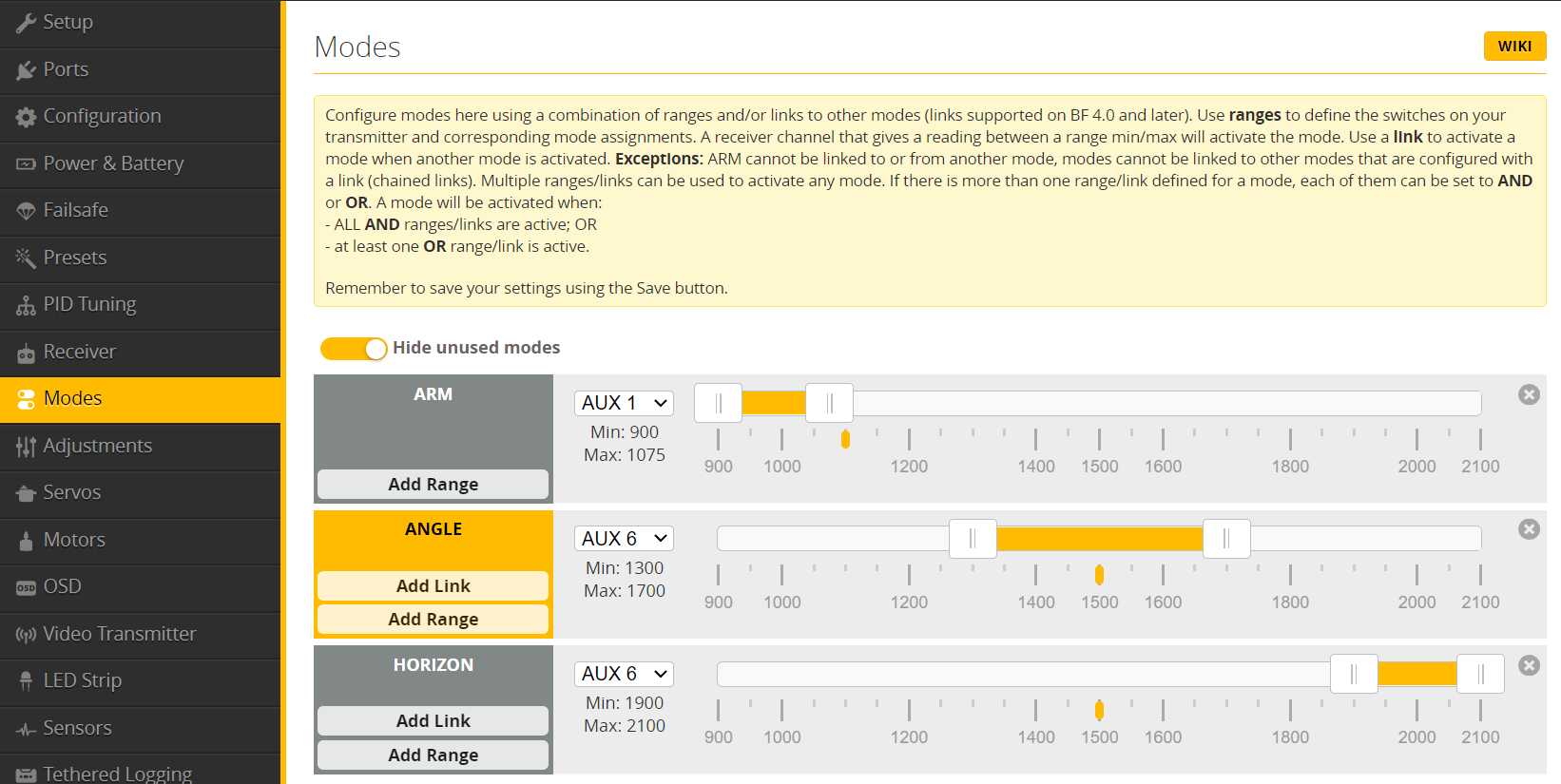
Task: Open the HORIZON AUX 6 channel dropdown
Action: click(624, 674)
